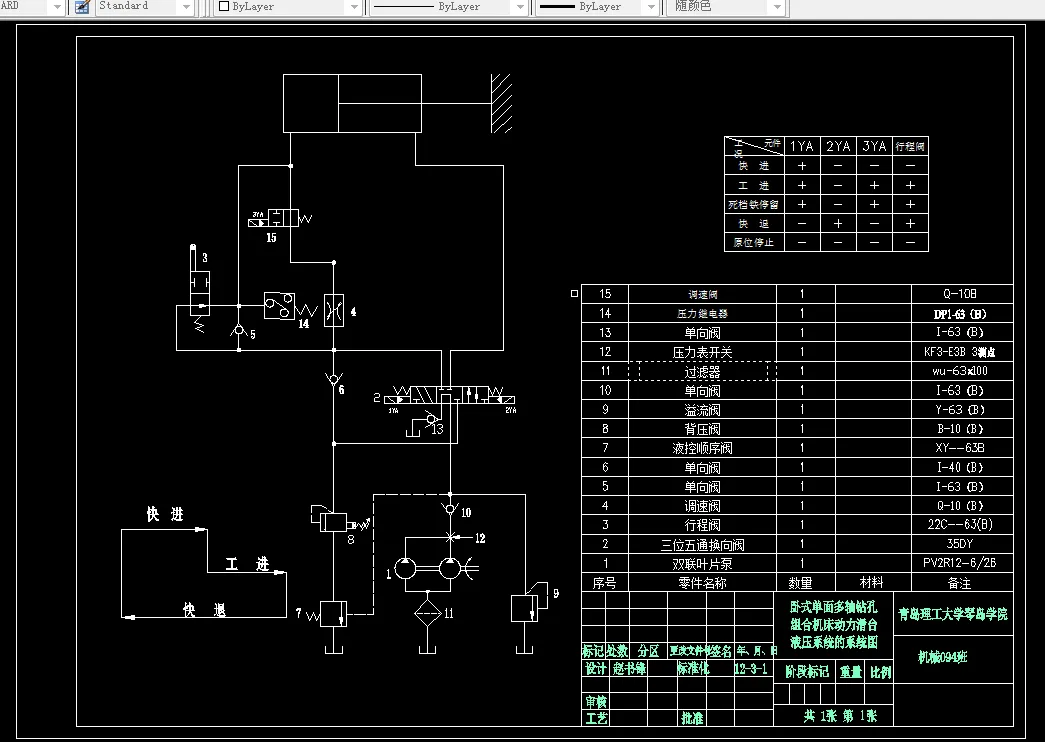Click the designer name 赵书锋

629,669
